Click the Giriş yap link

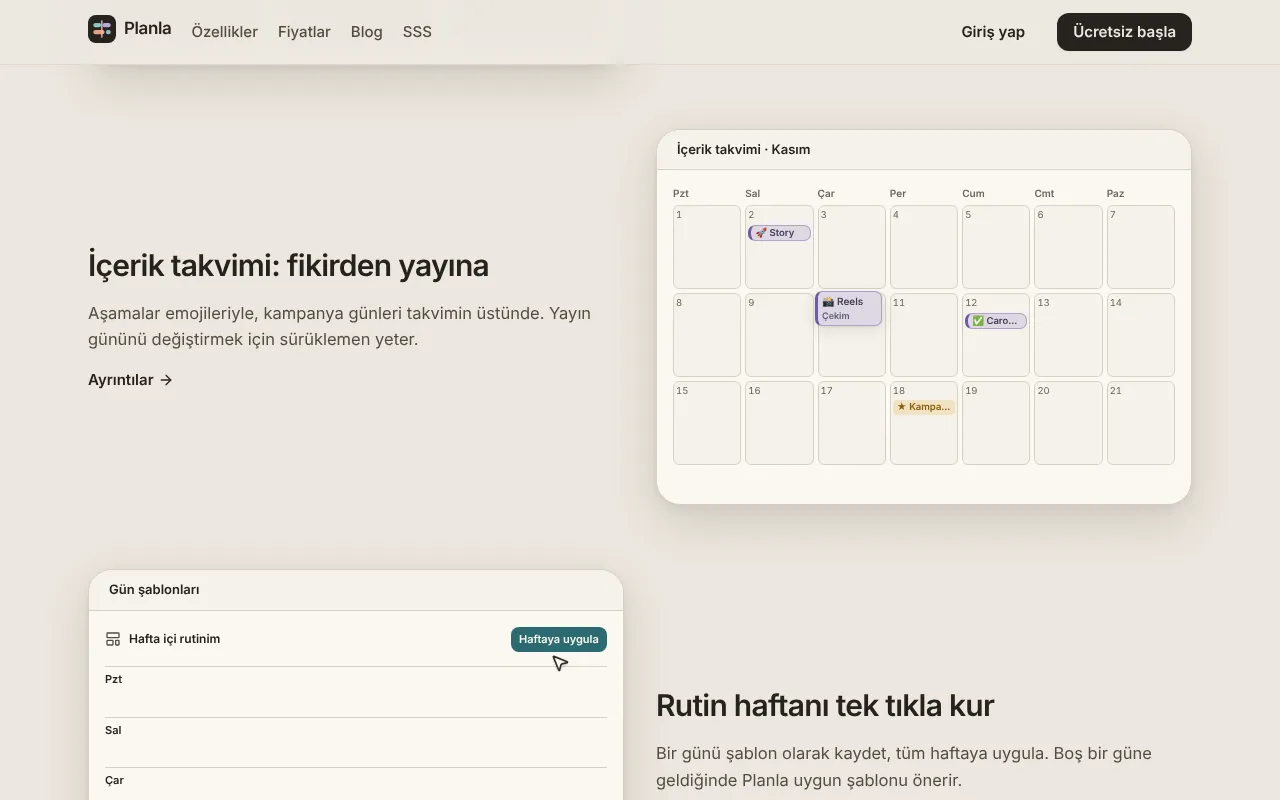pos(993,32)
